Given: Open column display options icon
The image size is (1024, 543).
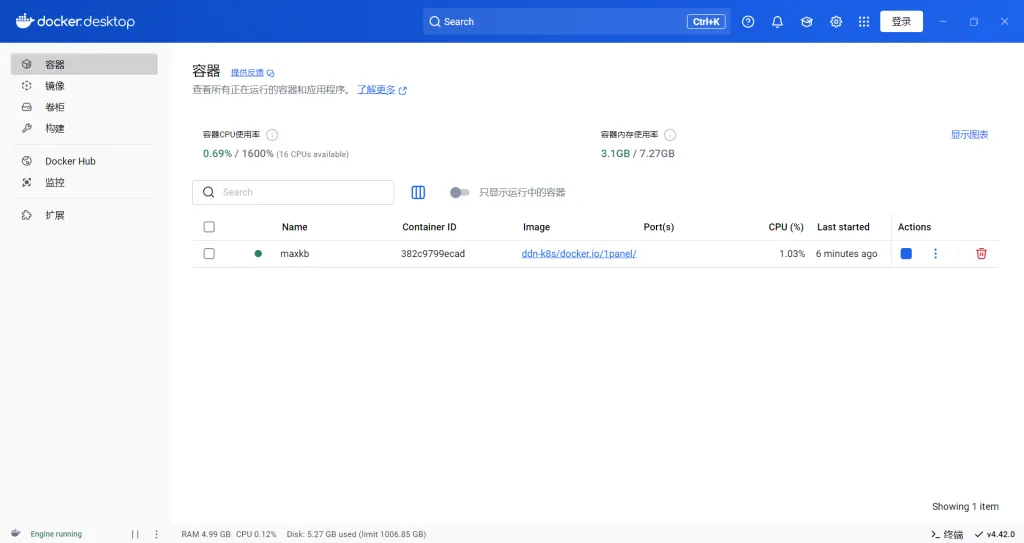Looking at the screenshot, I should coord(418,192).
